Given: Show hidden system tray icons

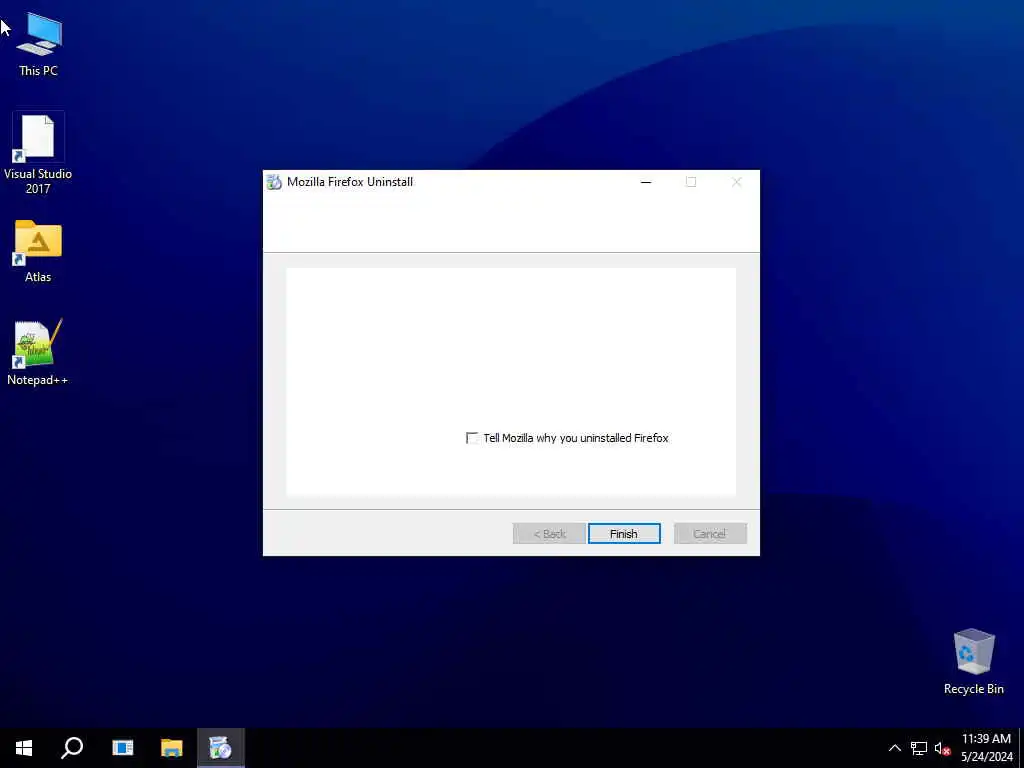Looking at the screenshot, I should click(x=895, y=748).
